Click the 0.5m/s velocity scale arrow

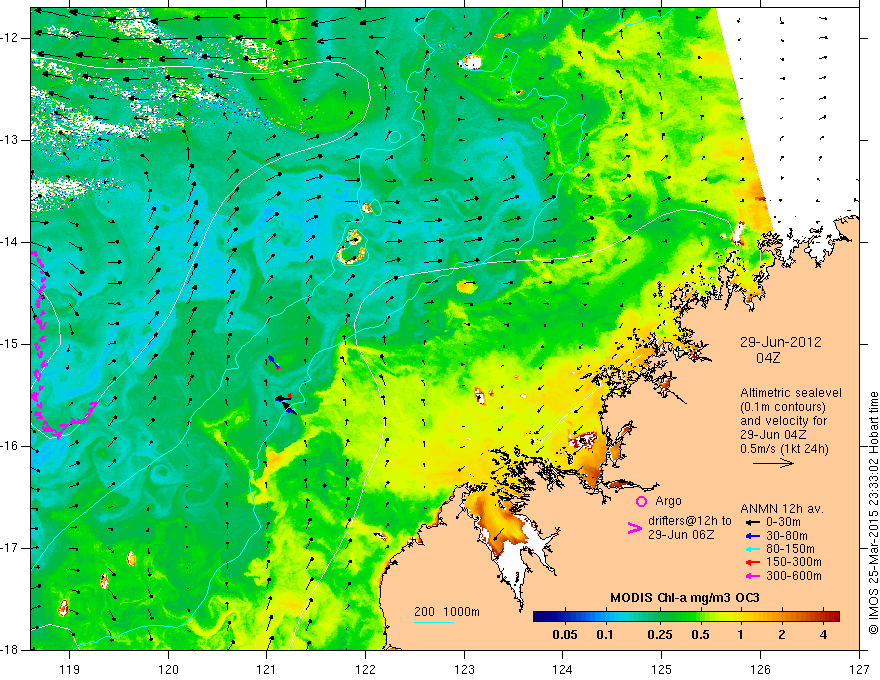pos(773,463)
